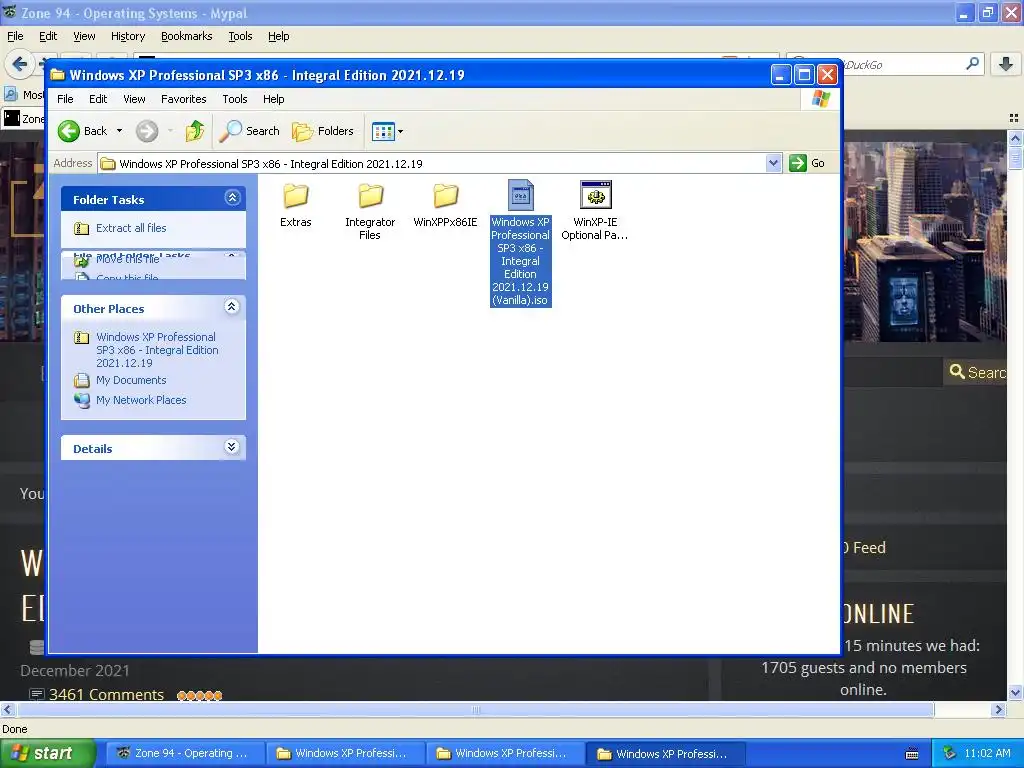Open Mypal History menu
Screen dimensions: 1024x768
click(128, 37)
